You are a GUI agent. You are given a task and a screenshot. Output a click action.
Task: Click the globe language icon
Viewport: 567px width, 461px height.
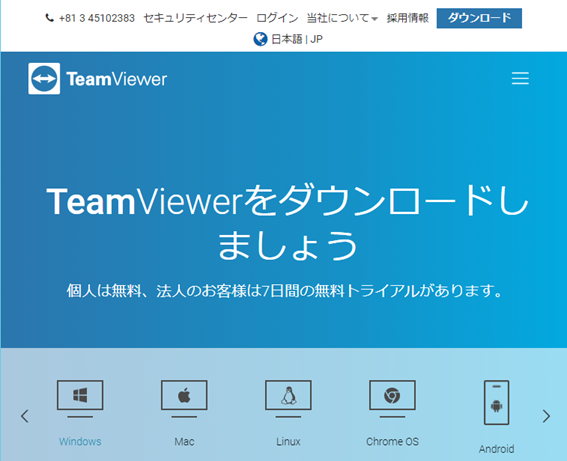[x=260, y=39]
